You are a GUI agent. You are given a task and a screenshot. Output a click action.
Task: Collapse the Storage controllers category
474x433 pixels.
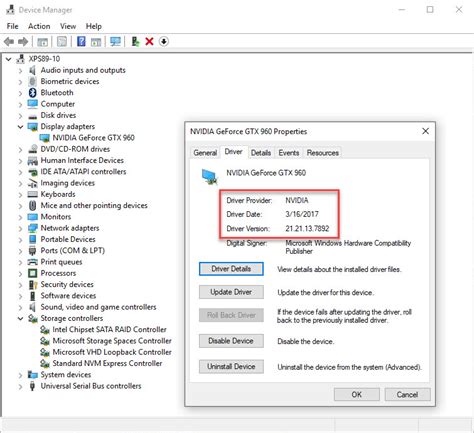pos(20,318)
